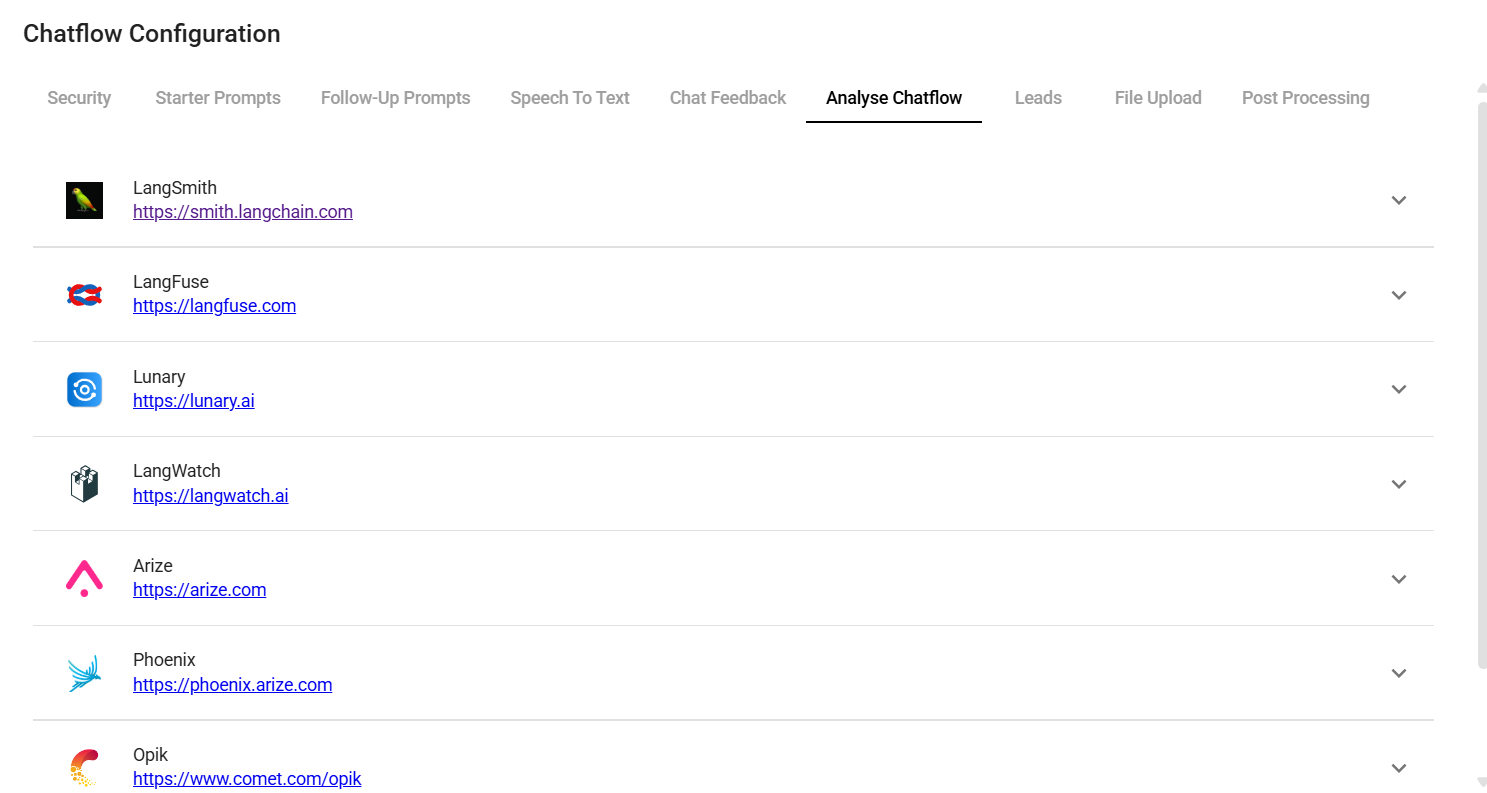Visit the langfuse.com website link
Viewport: 1487px width, 793px height.
tap(214, 305)
